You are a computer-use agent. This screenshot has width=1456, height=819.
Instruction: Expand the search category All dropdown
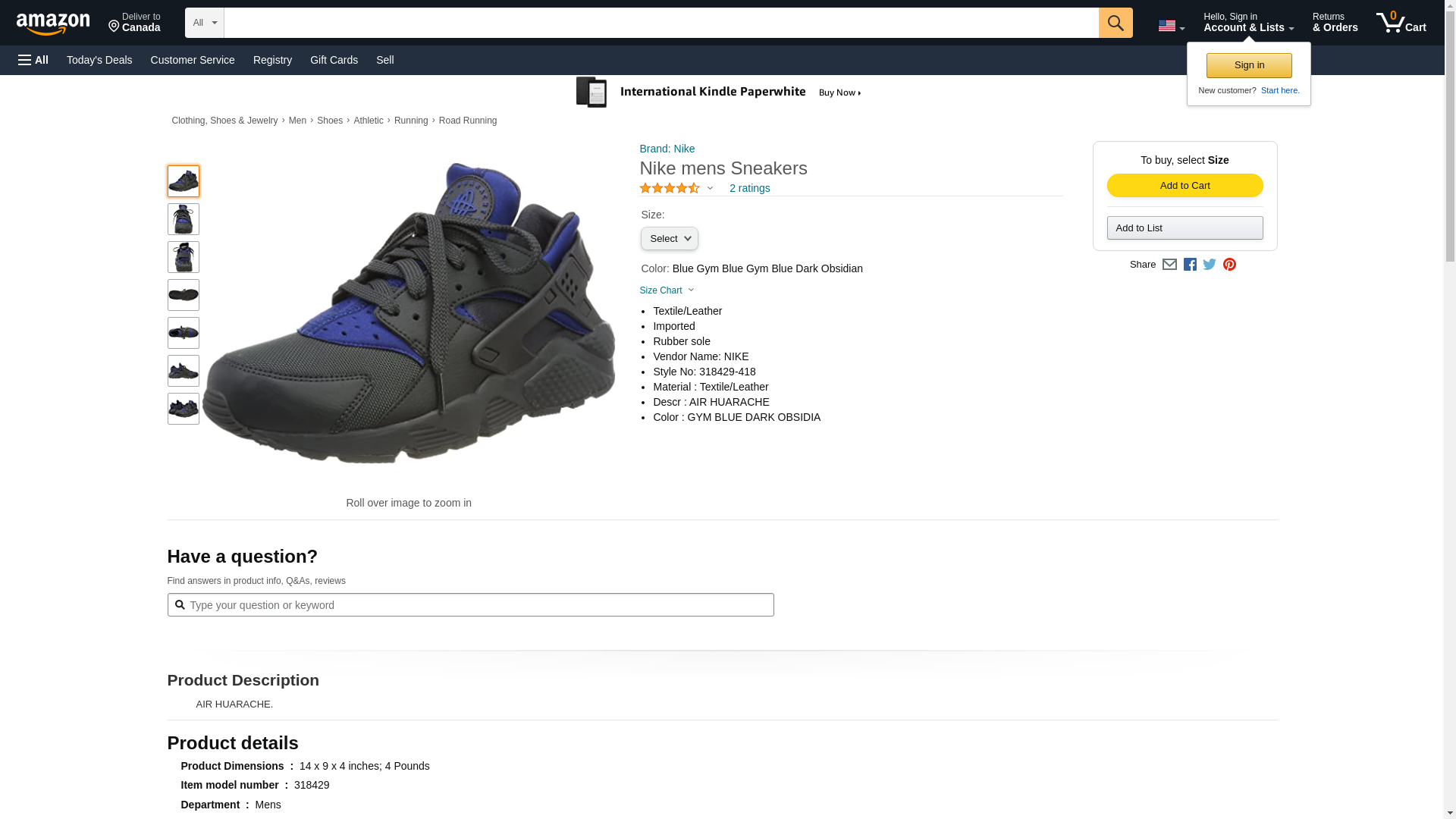coord(205,23)
